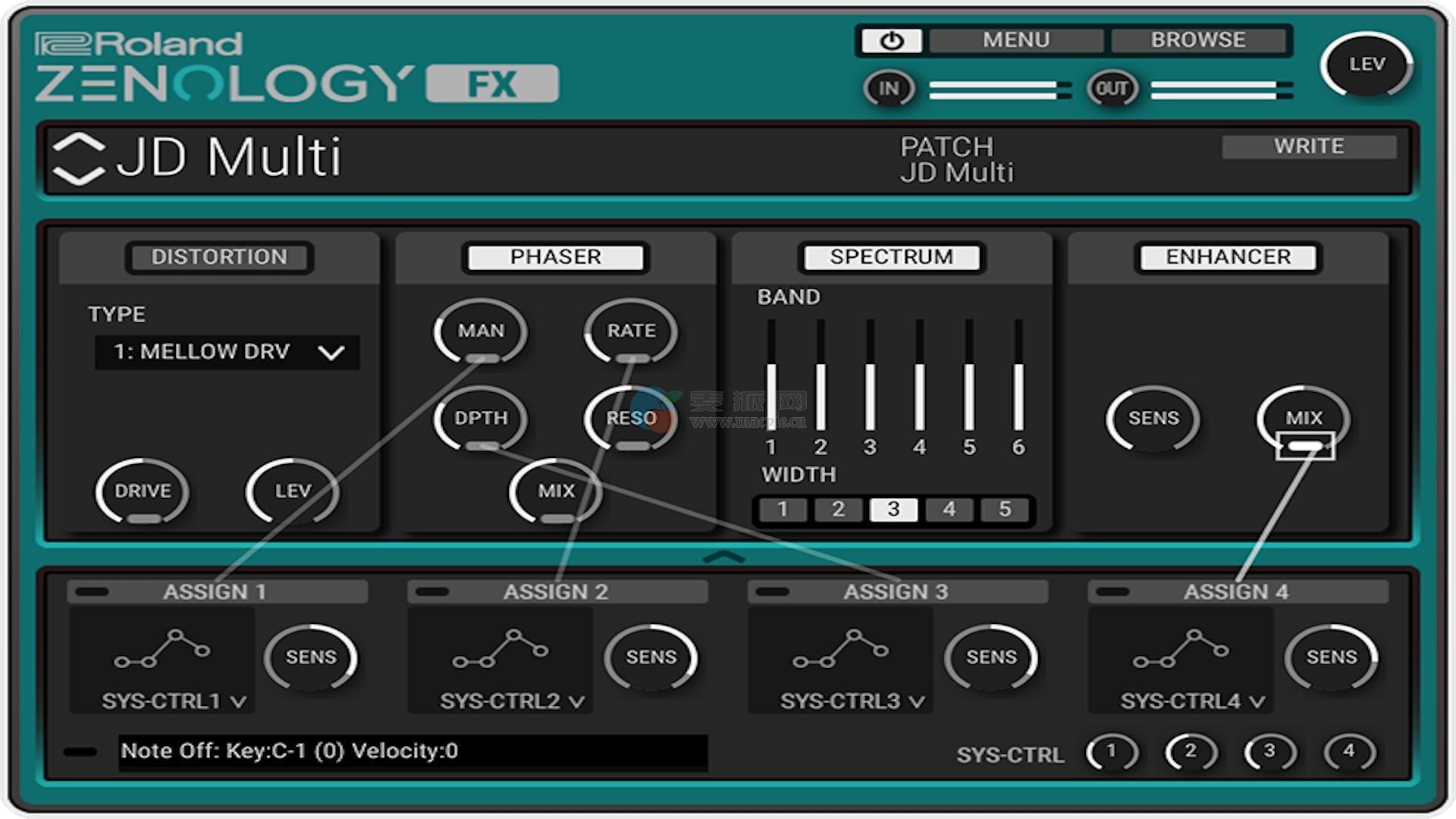The image size is (1456, 819).
Task: Toggle the plugin power button
Action: click(891, 40)
